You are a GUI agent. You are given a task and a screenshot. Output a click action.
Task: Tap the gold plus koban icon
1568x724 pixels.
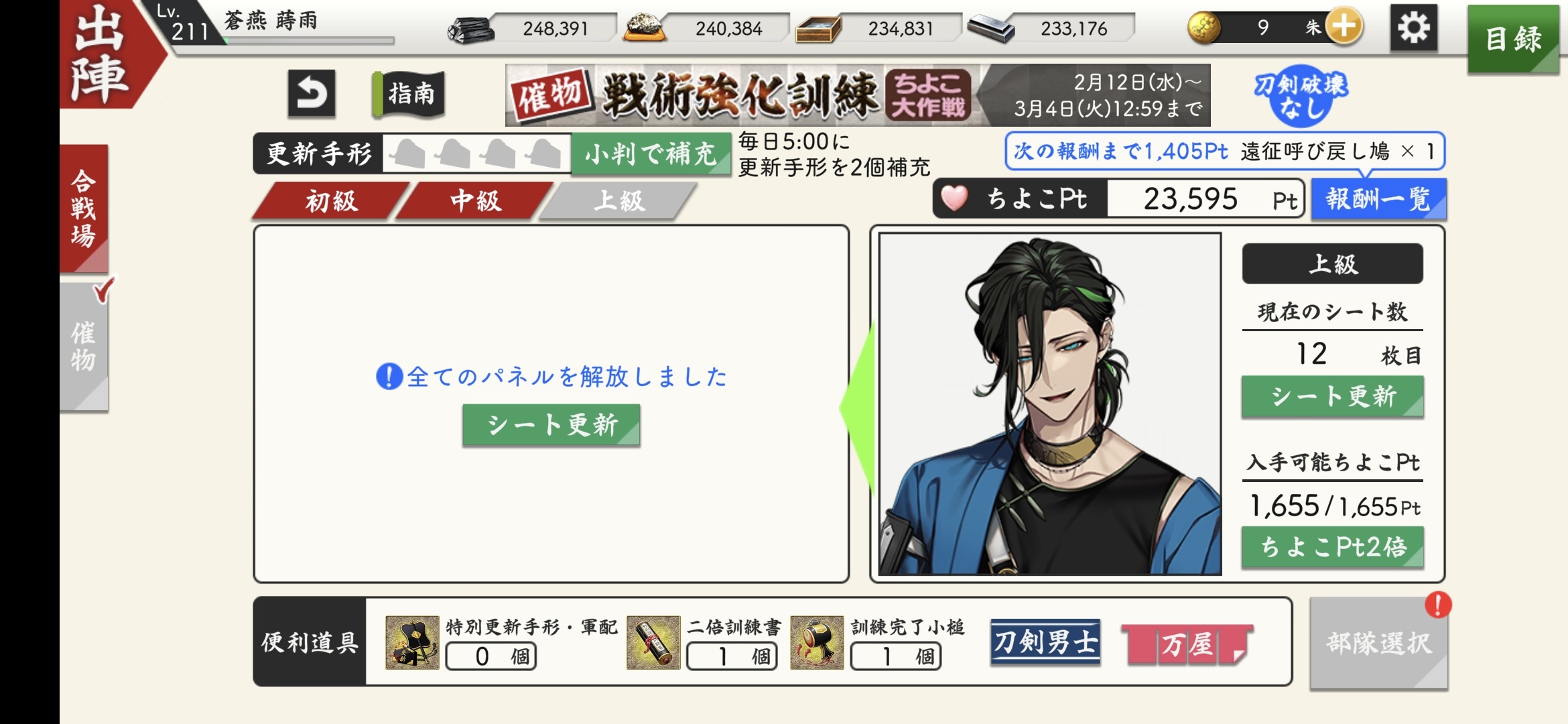[x=1344, y=27]
